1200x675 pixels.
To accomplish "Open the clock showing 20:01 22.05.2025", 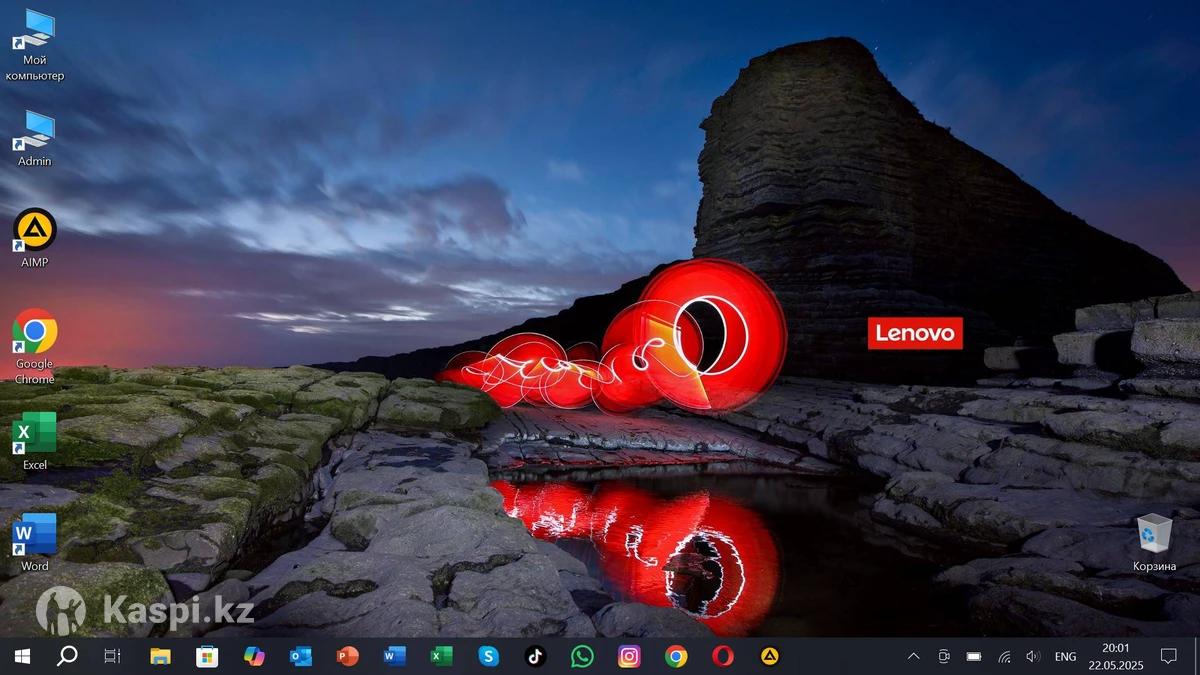I will click(1115, 656).
